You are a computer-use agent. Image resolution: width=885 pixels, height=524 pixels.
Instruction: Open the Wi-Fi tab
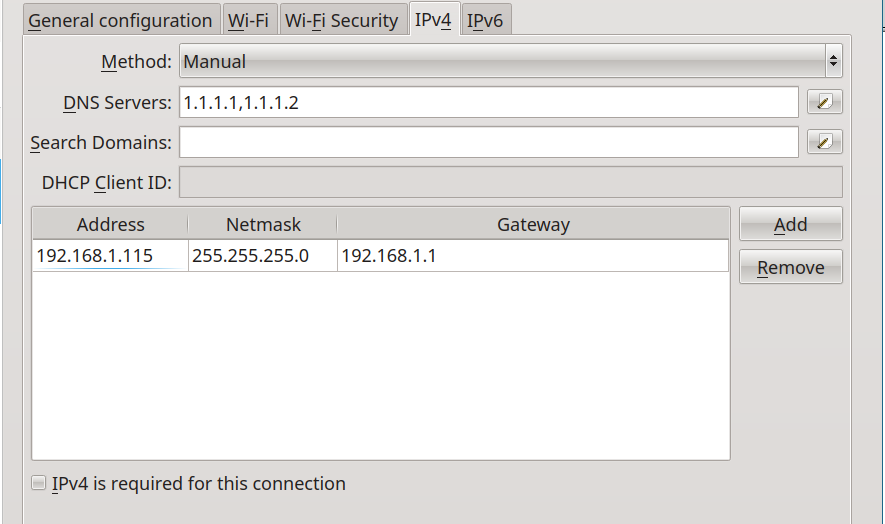(248, 20)
